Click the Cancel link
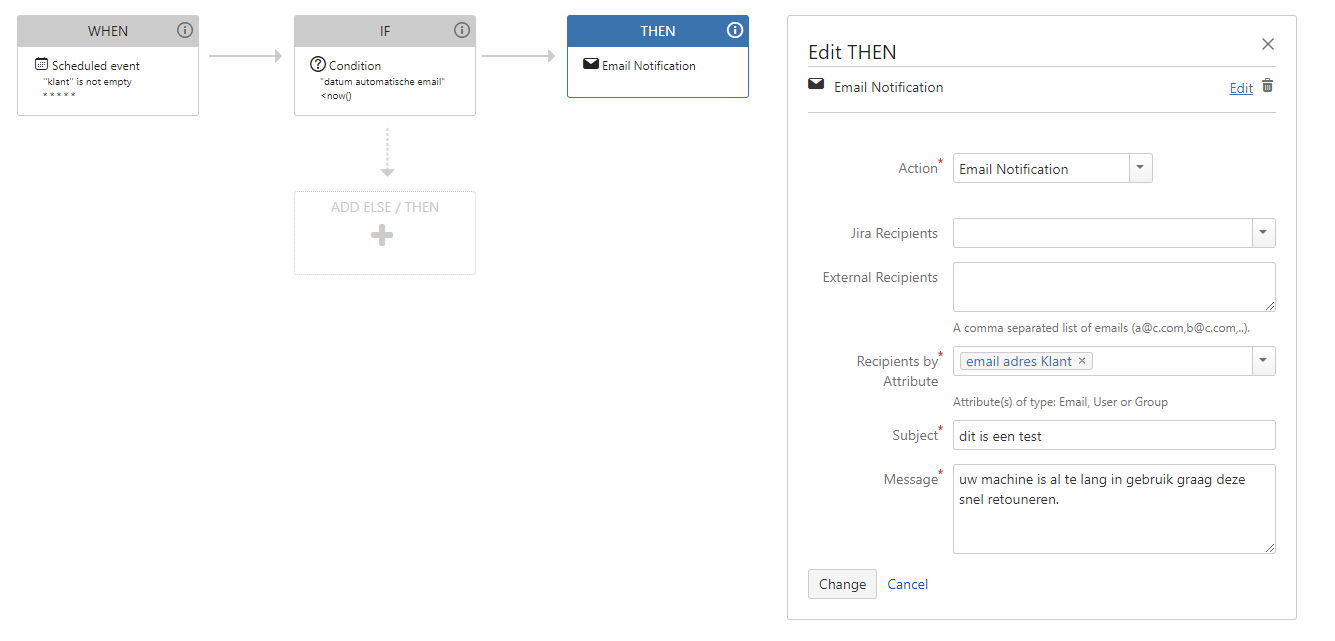The image size is (1335, 641). pyautogui.click(x=908, y=584)
